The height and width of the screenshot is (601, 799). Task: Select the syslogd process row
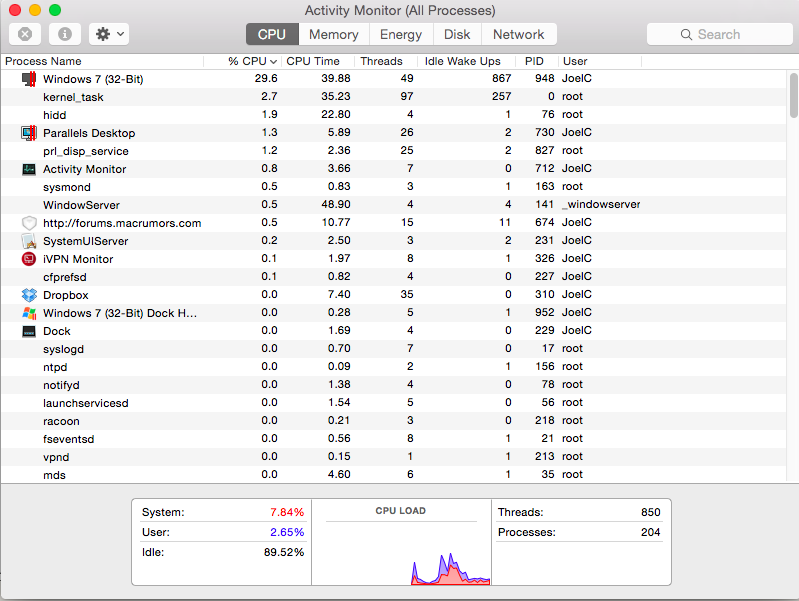point(394,349)
